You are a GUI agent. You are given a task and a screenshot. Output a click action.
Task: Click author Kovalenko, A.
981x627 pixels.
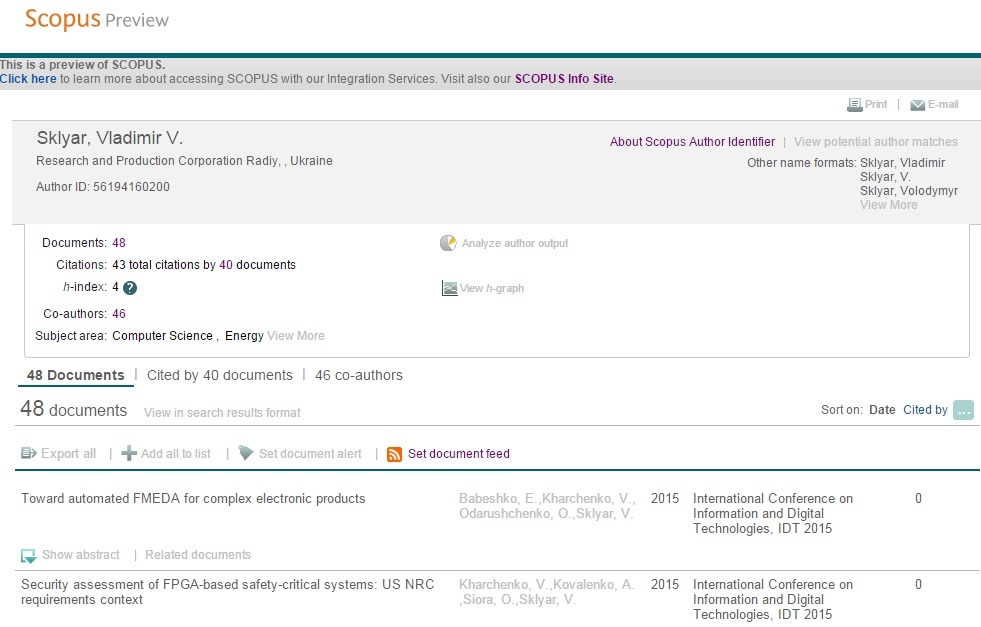pos(593,584)
